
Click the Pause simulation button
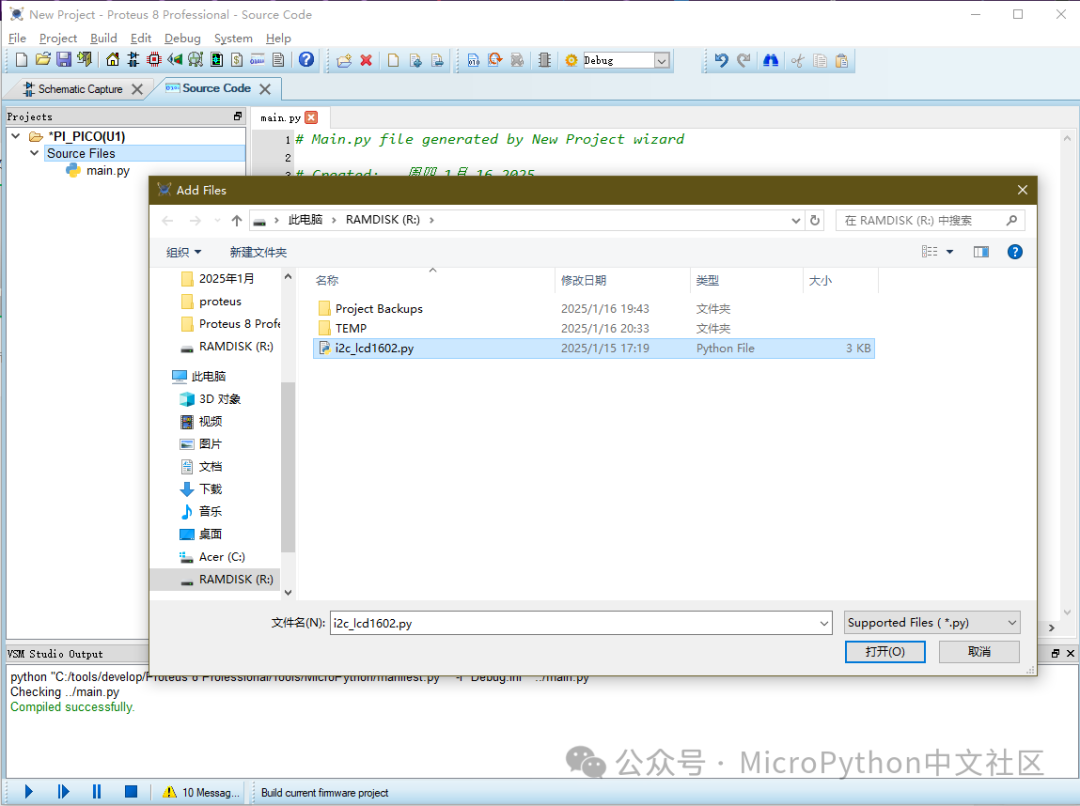tap(96, 792)
